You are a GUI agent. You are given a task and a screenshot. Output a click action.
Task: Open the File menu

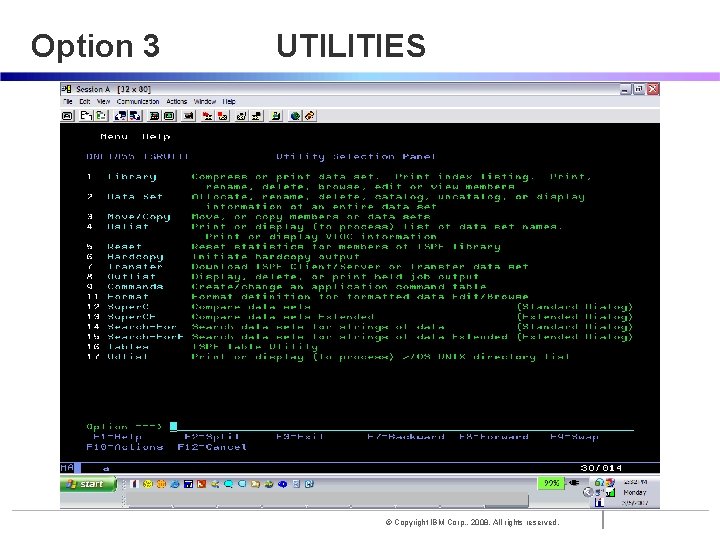coord(68,101)
